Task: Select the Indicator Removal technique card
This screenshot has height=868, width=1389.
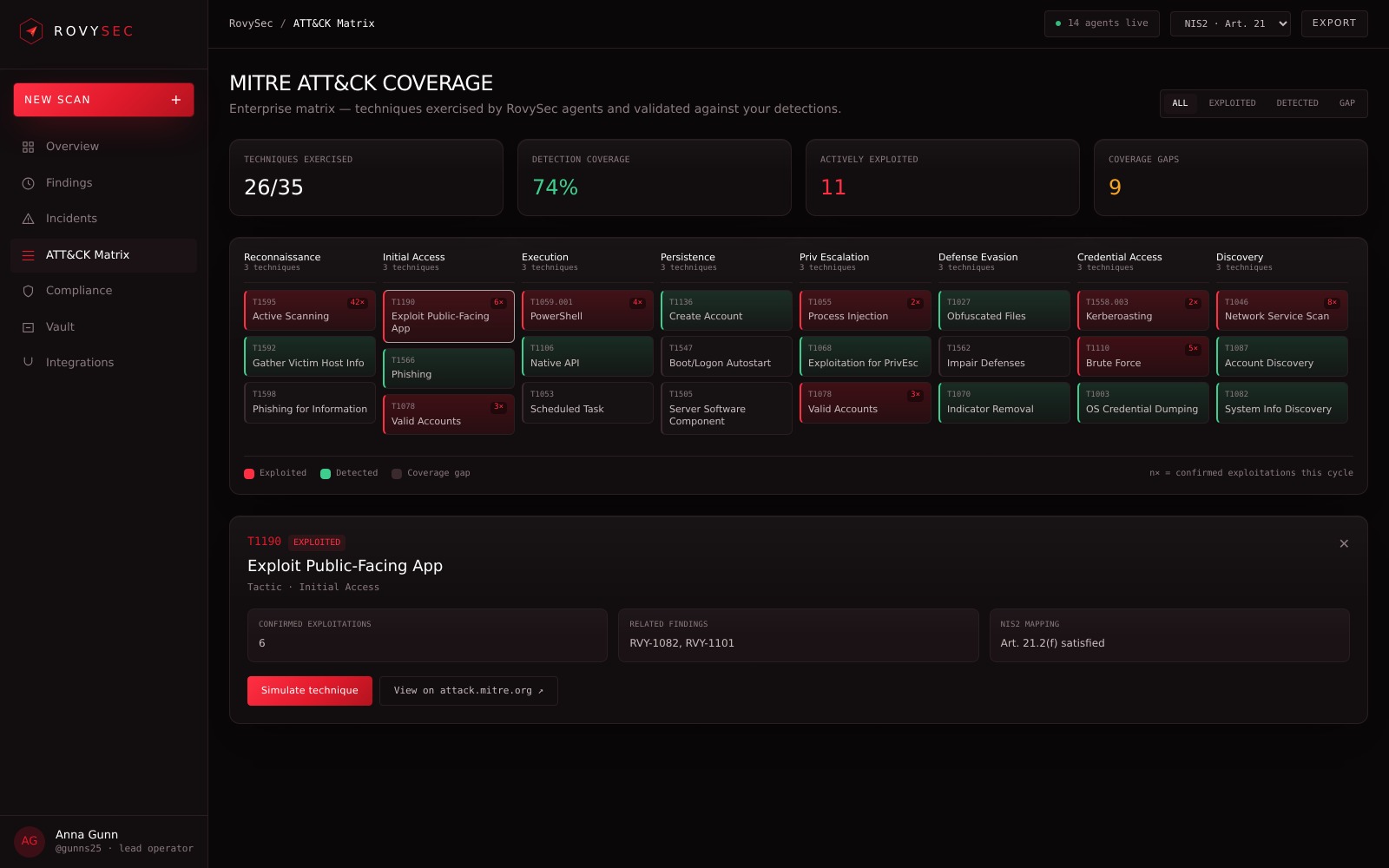Action: point(1004,403)
